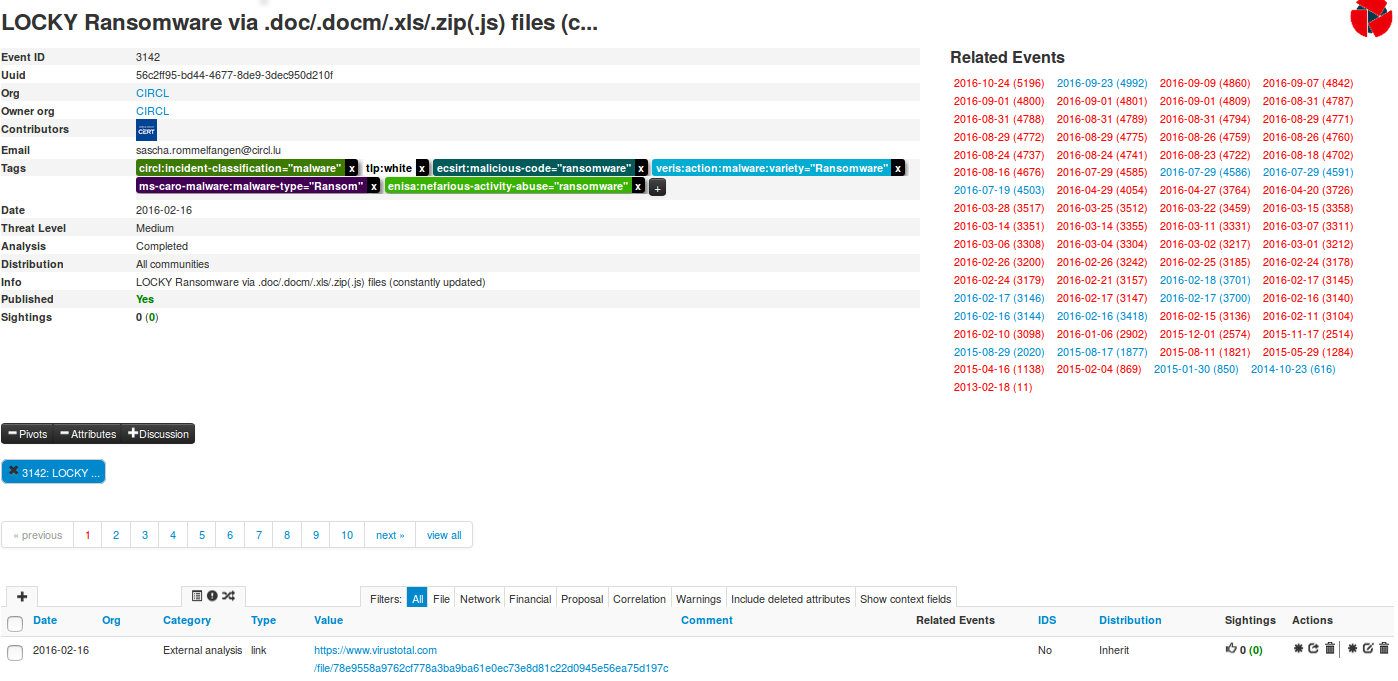Click the freetext import list icon

tap(197, 597)
